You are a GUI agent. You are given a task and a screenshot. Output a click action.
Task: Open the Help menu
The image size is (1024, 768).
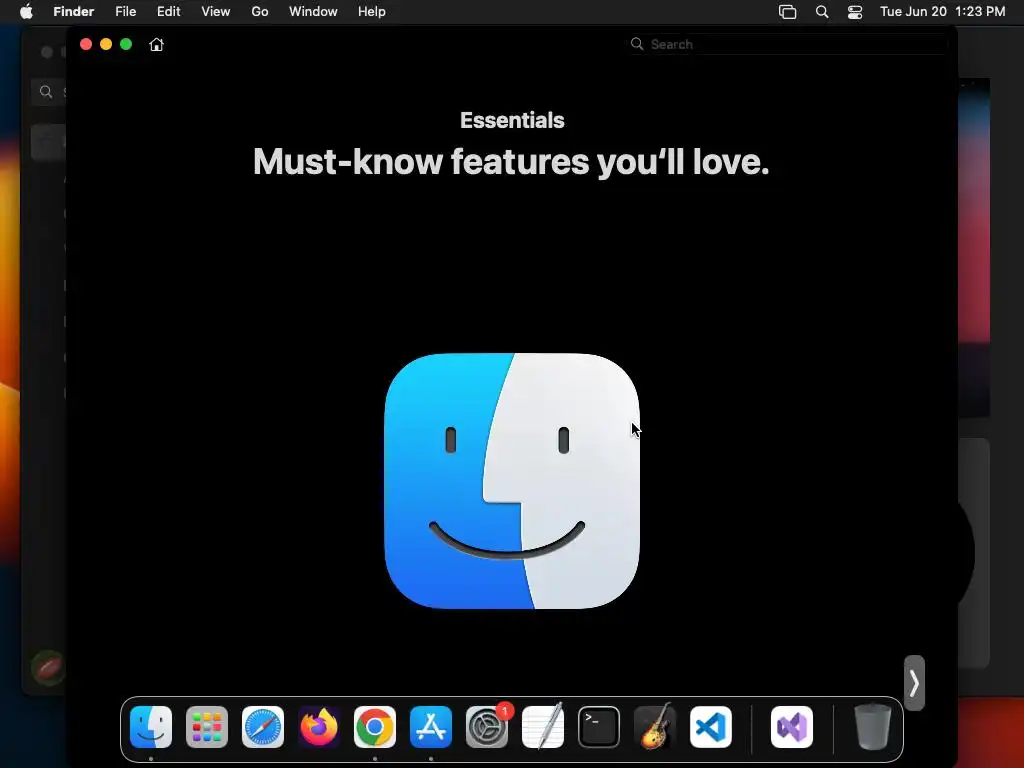click(372, 11)
